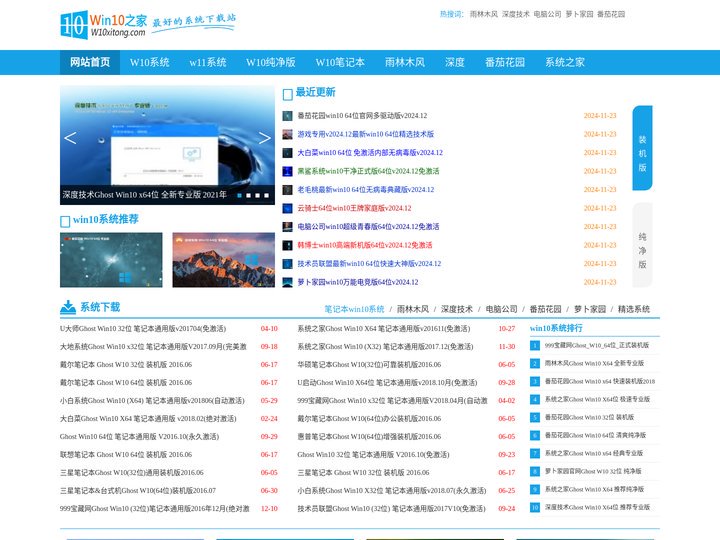
Task: Click icon beside 黑鲨系统win10 entry
Action: (x=287, y=171)
